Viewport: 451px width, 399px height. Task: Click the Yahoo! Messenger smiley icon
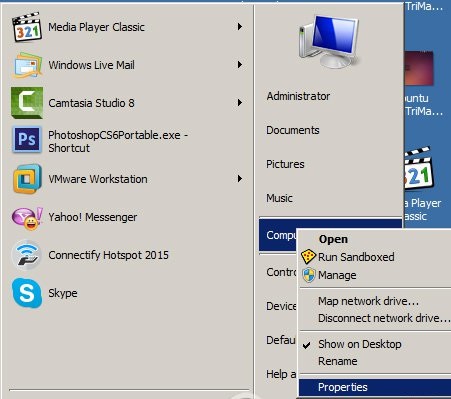click(x=27, y=218)
